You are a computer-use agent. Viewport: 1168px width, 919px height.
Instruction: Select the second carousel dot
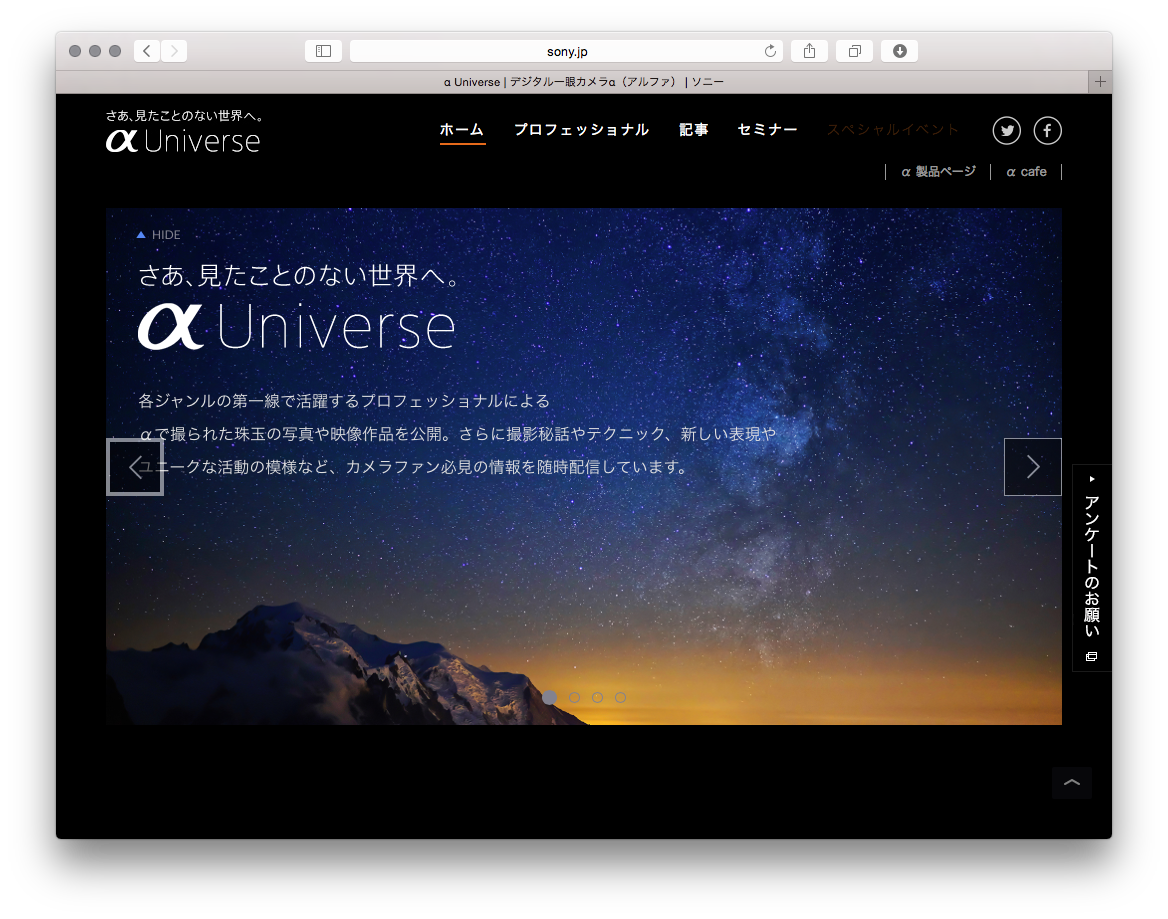[x=574, y=698]
